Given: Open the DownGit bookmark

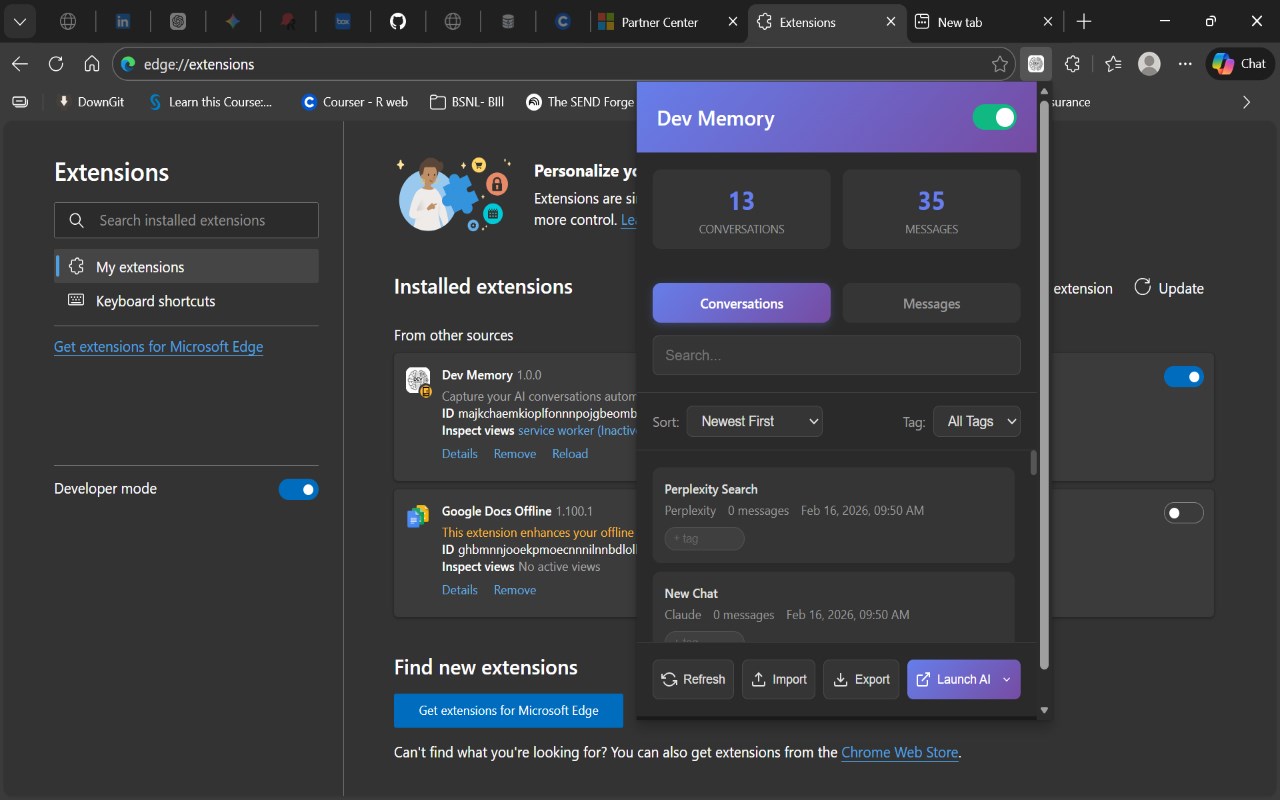Looking at the screenshot, I should [91, 102].
